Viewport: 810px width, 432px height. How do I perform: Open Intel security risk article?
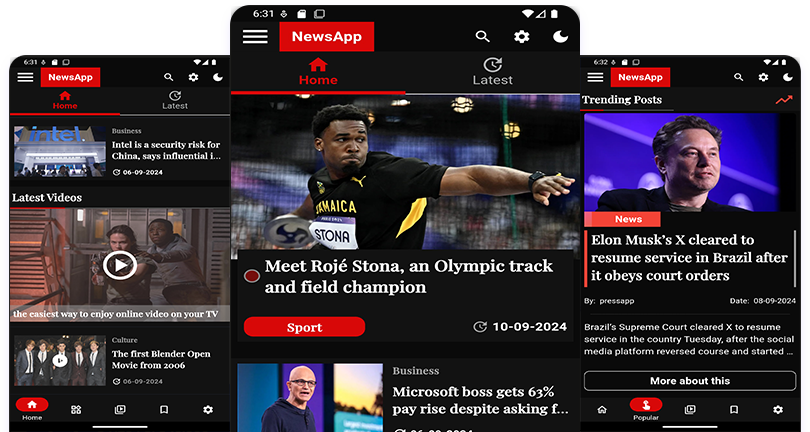tap(166, 150)
